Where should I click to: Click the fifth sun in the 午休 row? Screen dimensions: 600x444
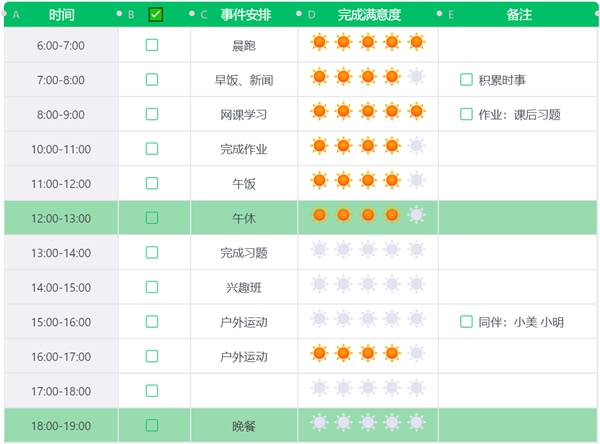tap(416, 215)
